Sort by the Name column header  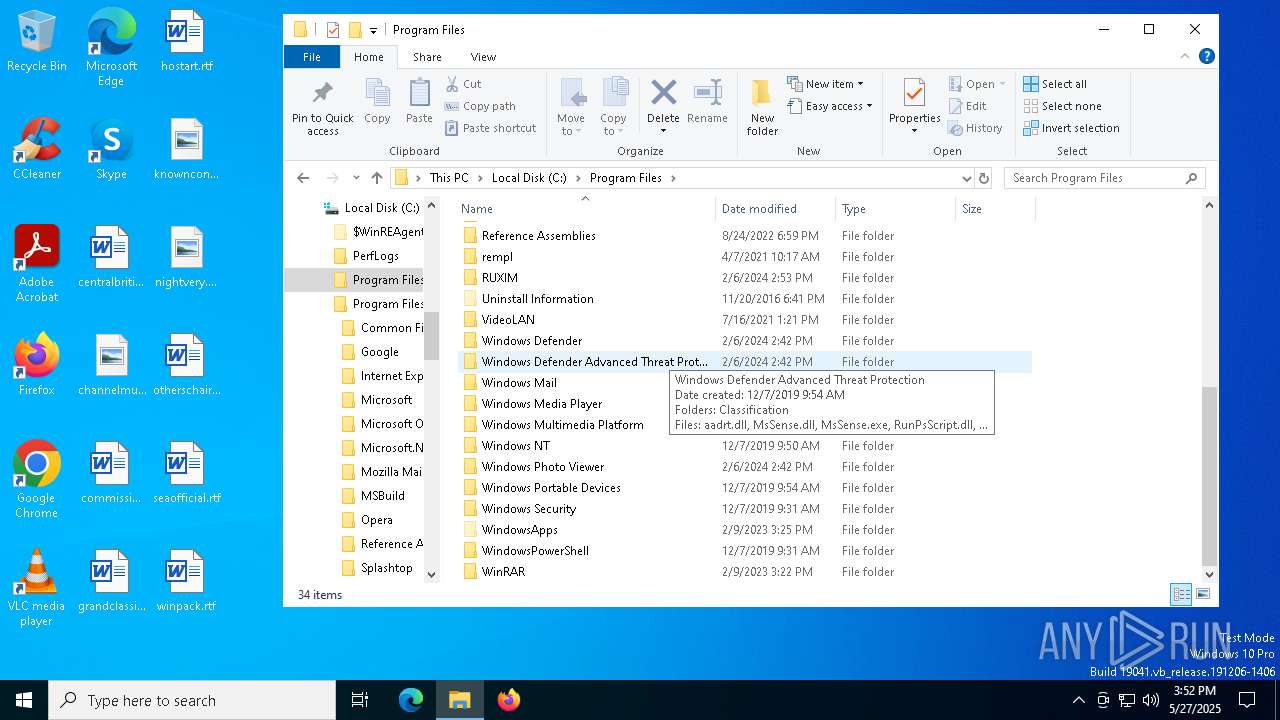coord(586,209)
